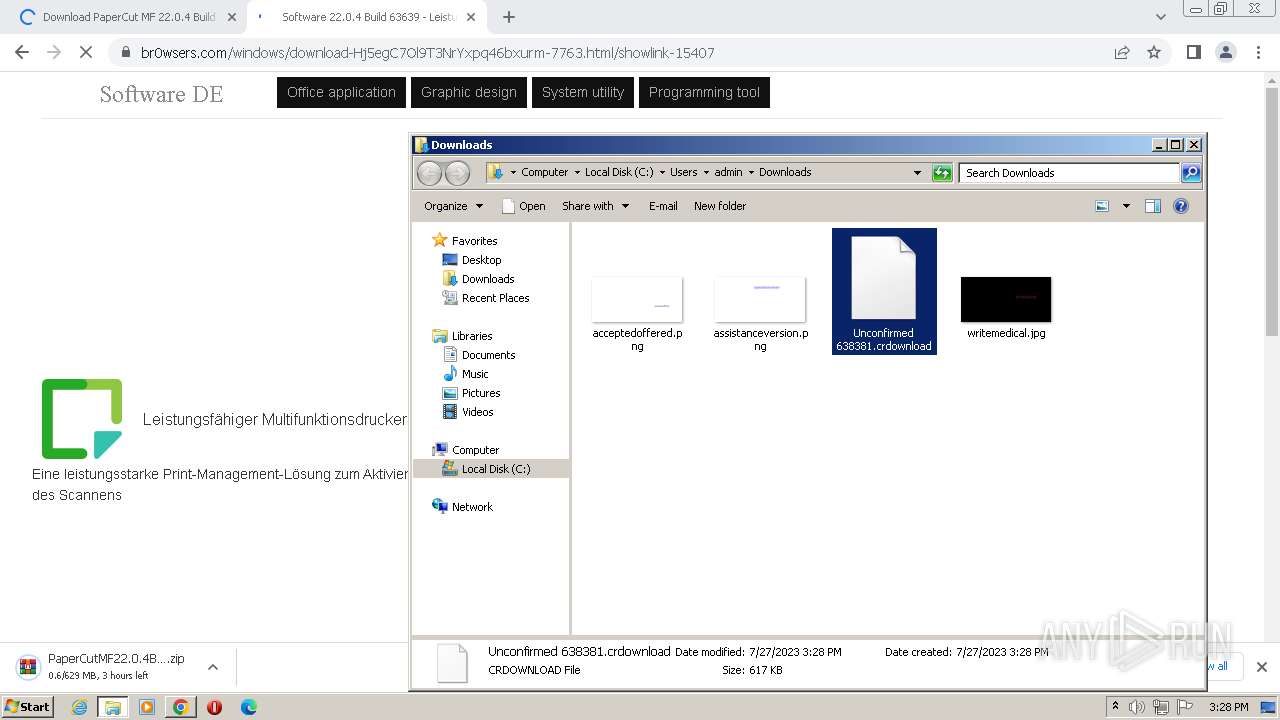Click the red Opera-style taskbar icon
Screen dimensions: 1280x720
click(x=214, y=707)
